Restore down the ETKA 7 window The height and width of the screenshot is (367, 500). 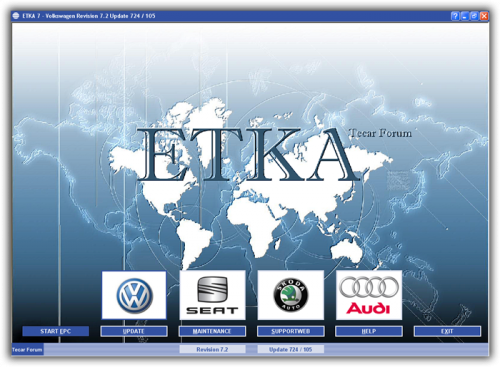click(x=474, y=16)
